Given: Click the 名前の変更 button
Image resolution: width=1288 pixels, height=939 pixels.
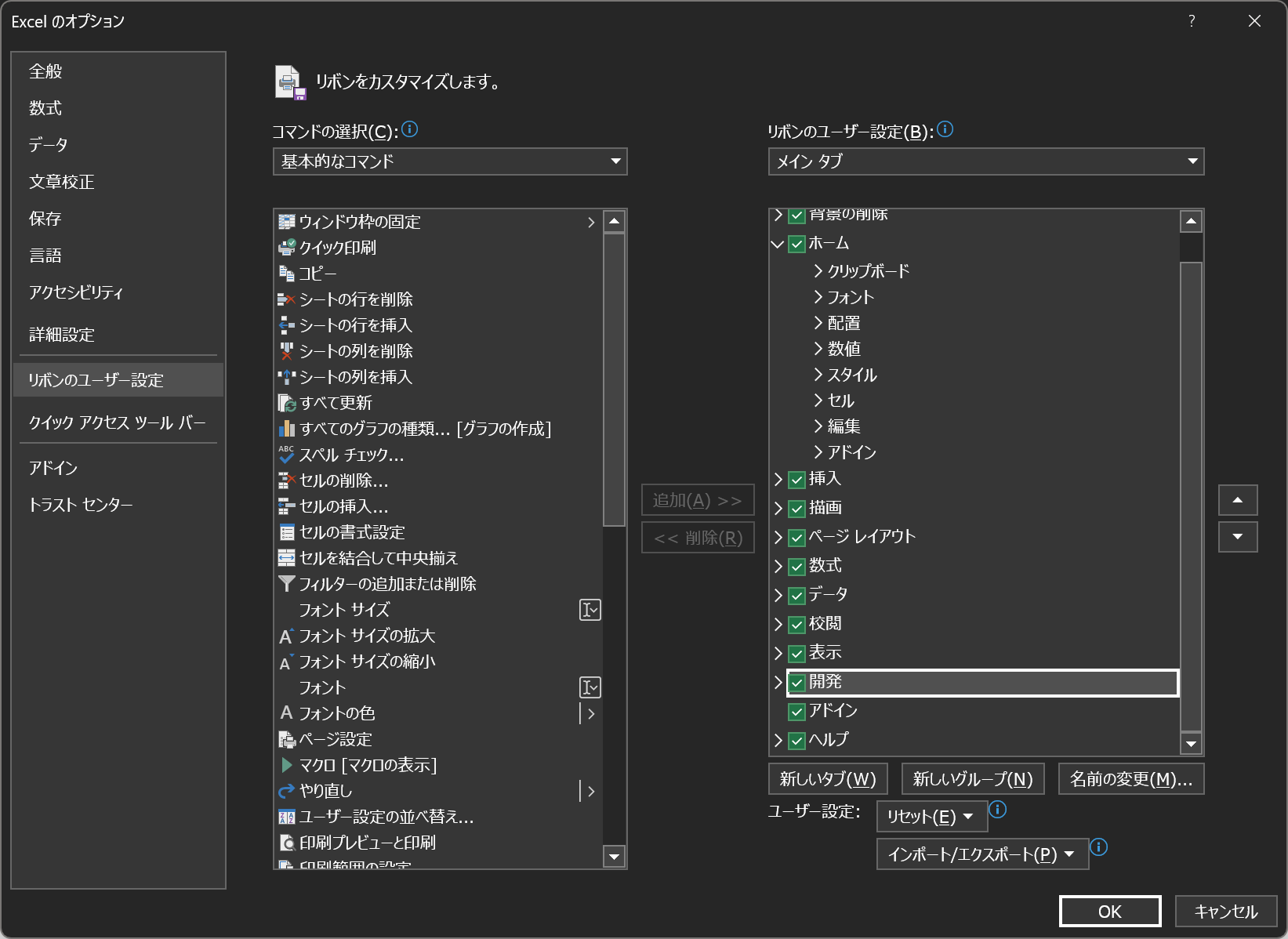Looking at the screenshot, I should click(1131, 779).
